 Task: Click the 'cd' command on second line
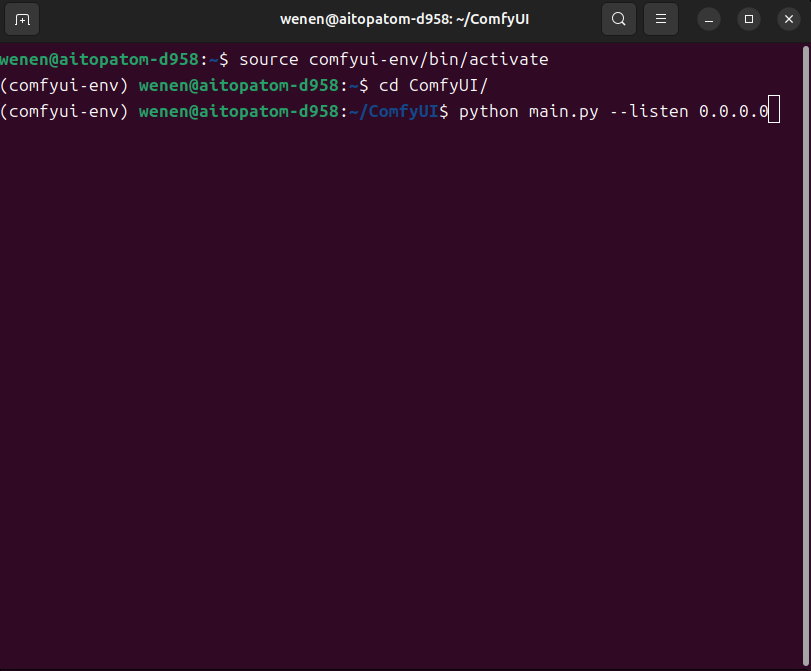click(388, 85)
